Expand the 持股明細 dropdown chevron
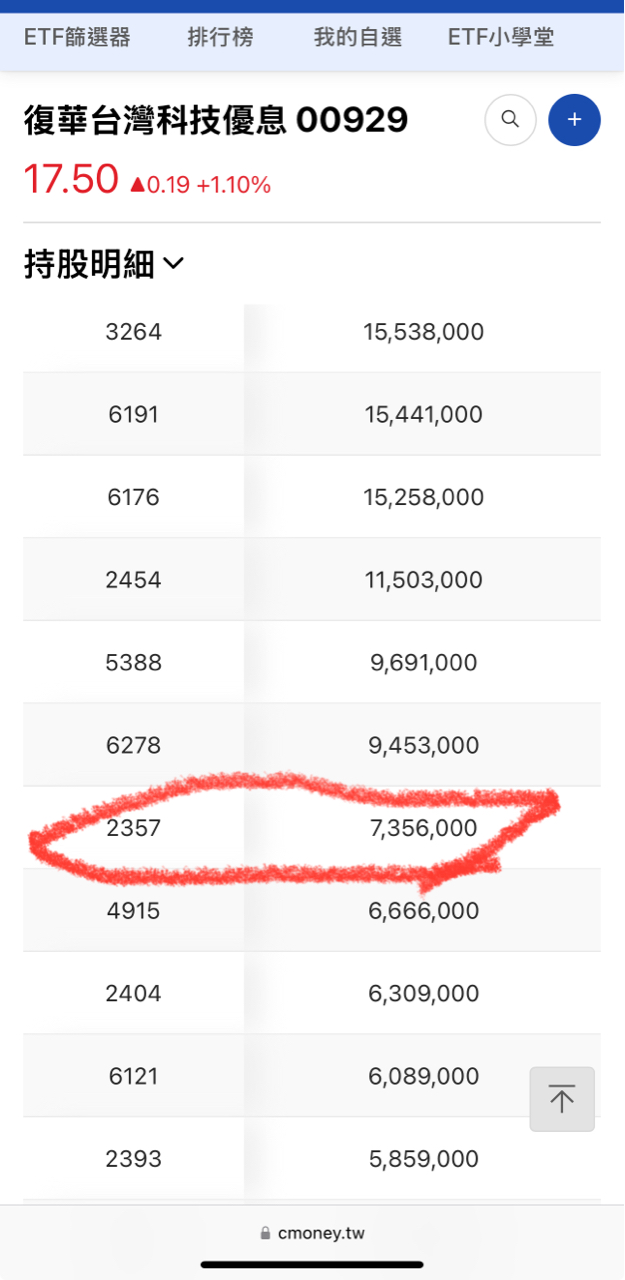The width and height of the screenshot is (625, 1280). point(173,264)
